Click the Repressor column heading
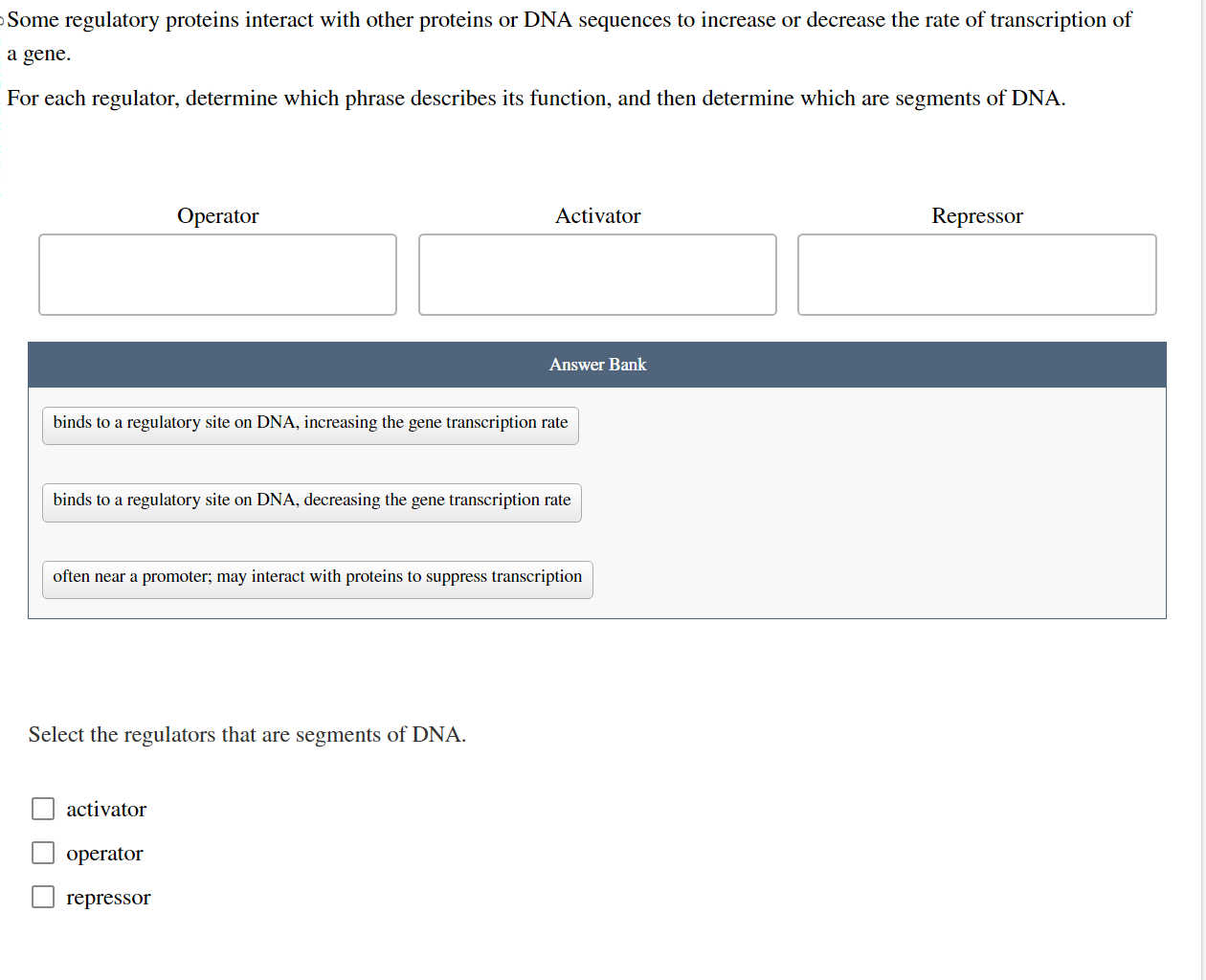 coord(976,216)
